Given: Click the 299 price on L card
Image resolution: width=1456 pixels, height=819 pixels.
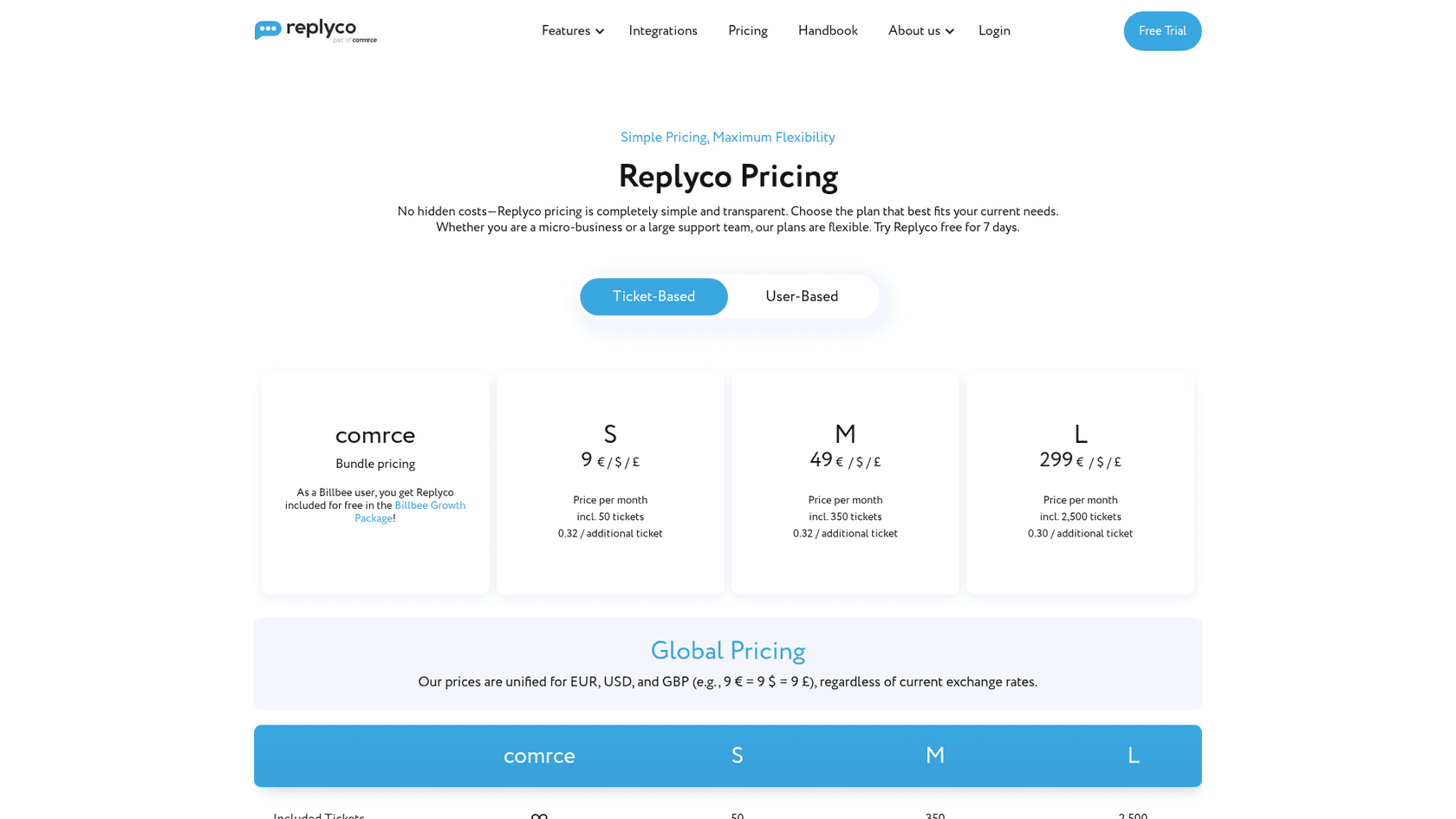Looking at the screenshot, I should coord(1056,460).
